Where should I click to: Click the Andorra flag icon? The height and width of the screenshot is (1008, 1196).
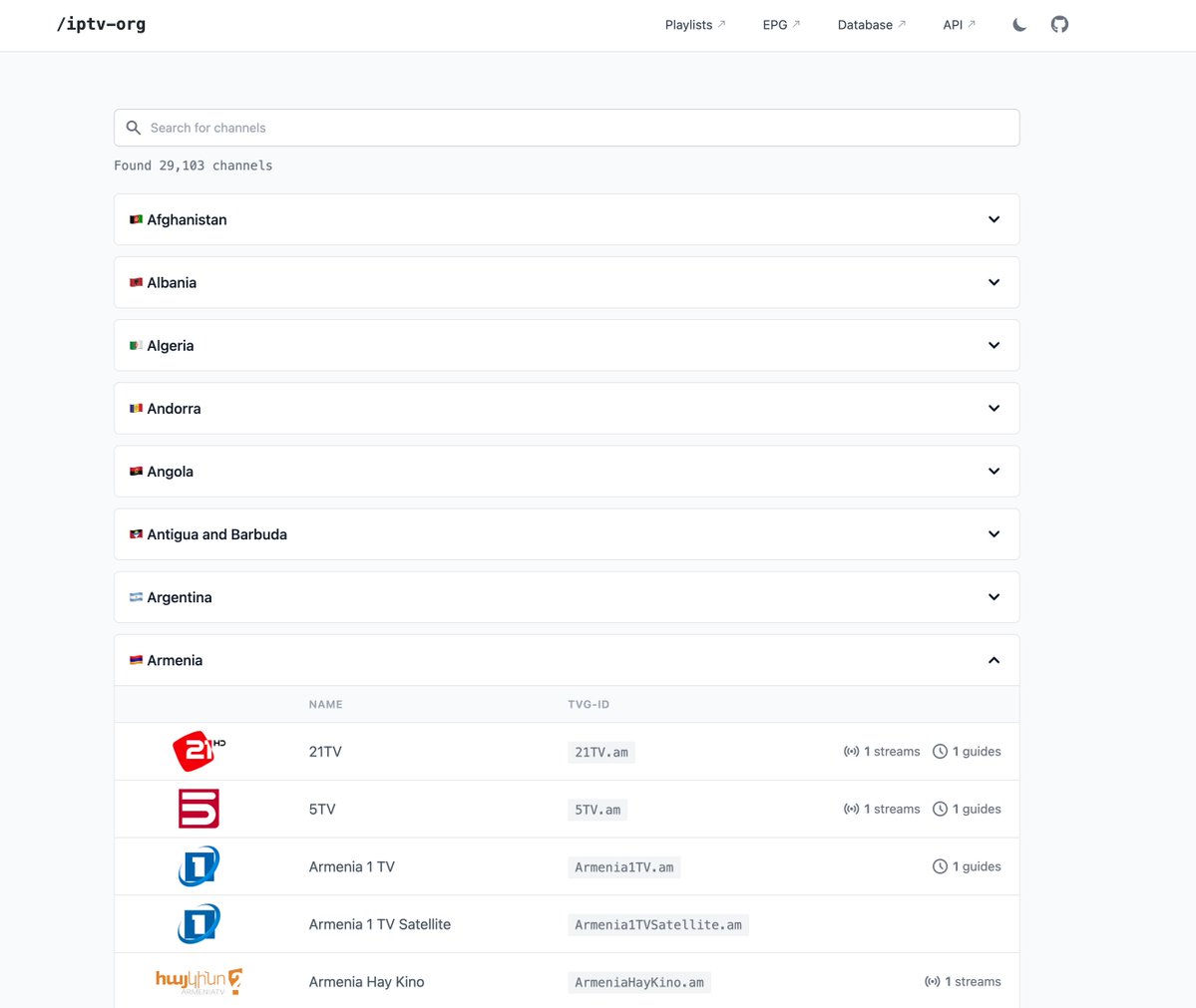[136, 409]
